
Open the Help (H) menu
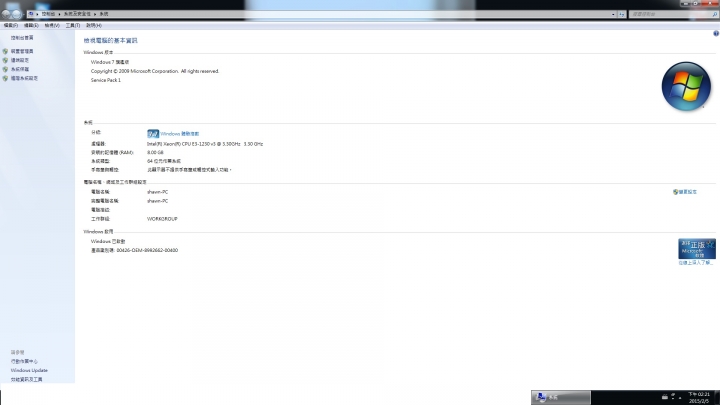pos(94,26)
